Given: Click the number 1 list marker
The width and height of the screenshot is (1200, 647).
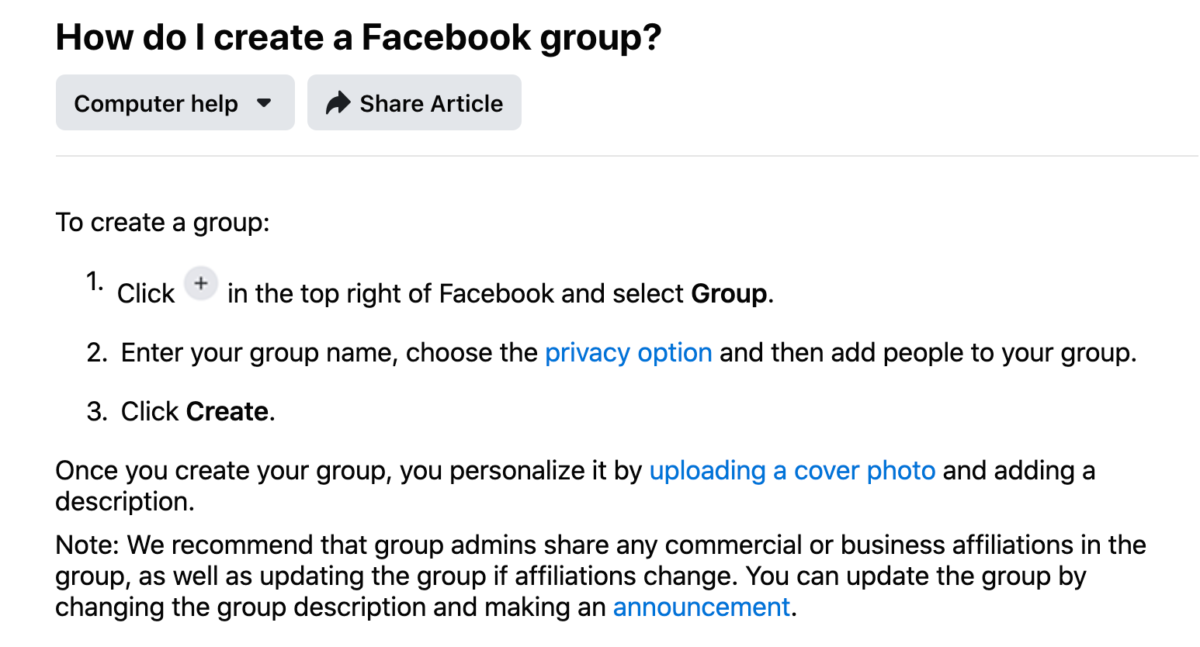Looking at the screenshot, I should (x=95, y=282).
